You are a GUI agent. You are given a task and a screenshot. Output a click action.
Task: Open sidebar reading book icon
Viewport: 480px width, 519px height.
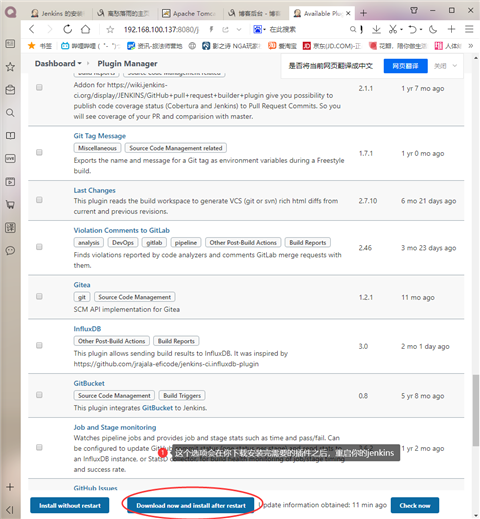click(10, 136)
